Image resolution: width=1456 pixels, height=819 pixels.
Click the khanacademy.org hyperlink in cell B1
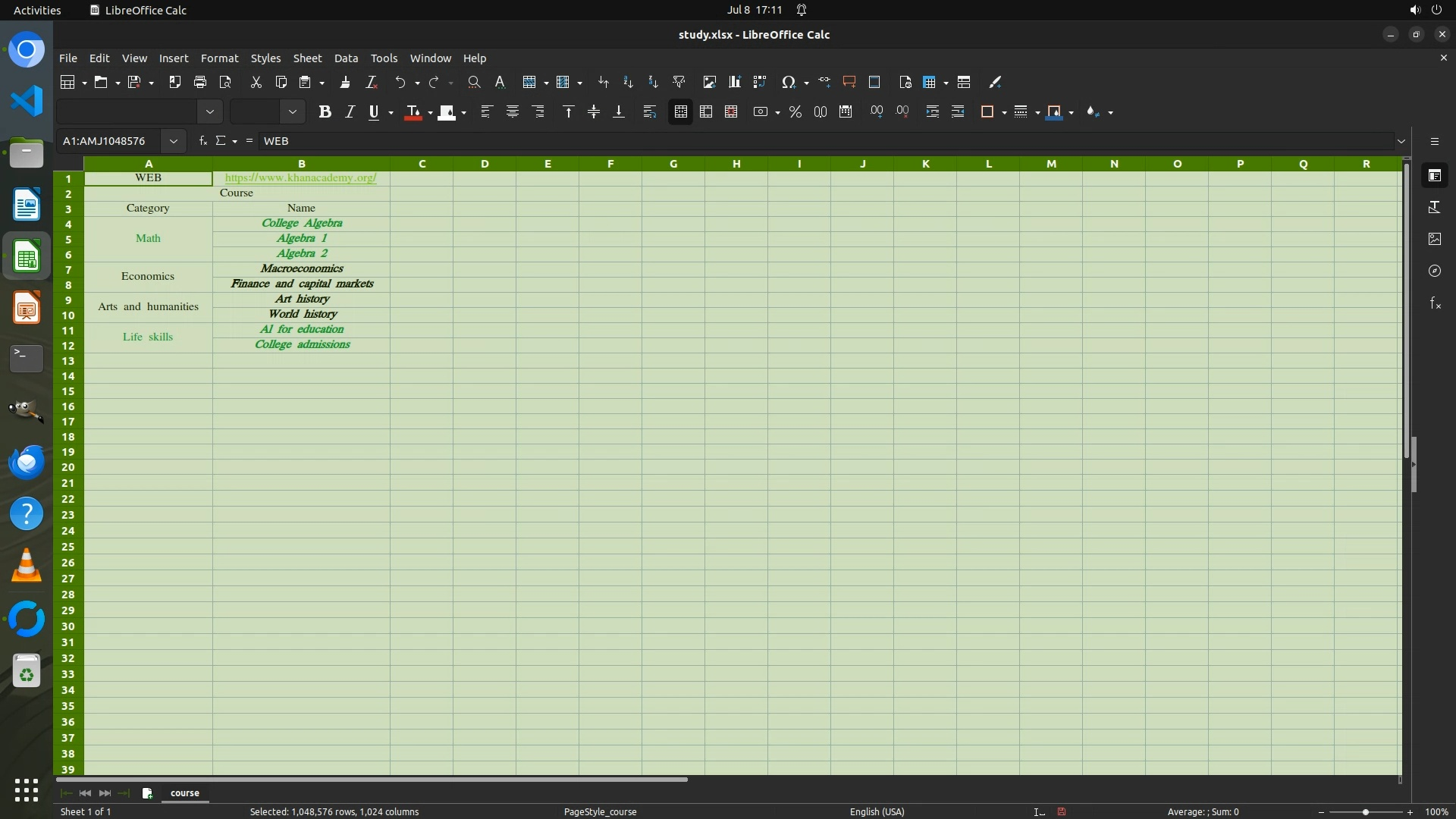[x=300, y=177]
